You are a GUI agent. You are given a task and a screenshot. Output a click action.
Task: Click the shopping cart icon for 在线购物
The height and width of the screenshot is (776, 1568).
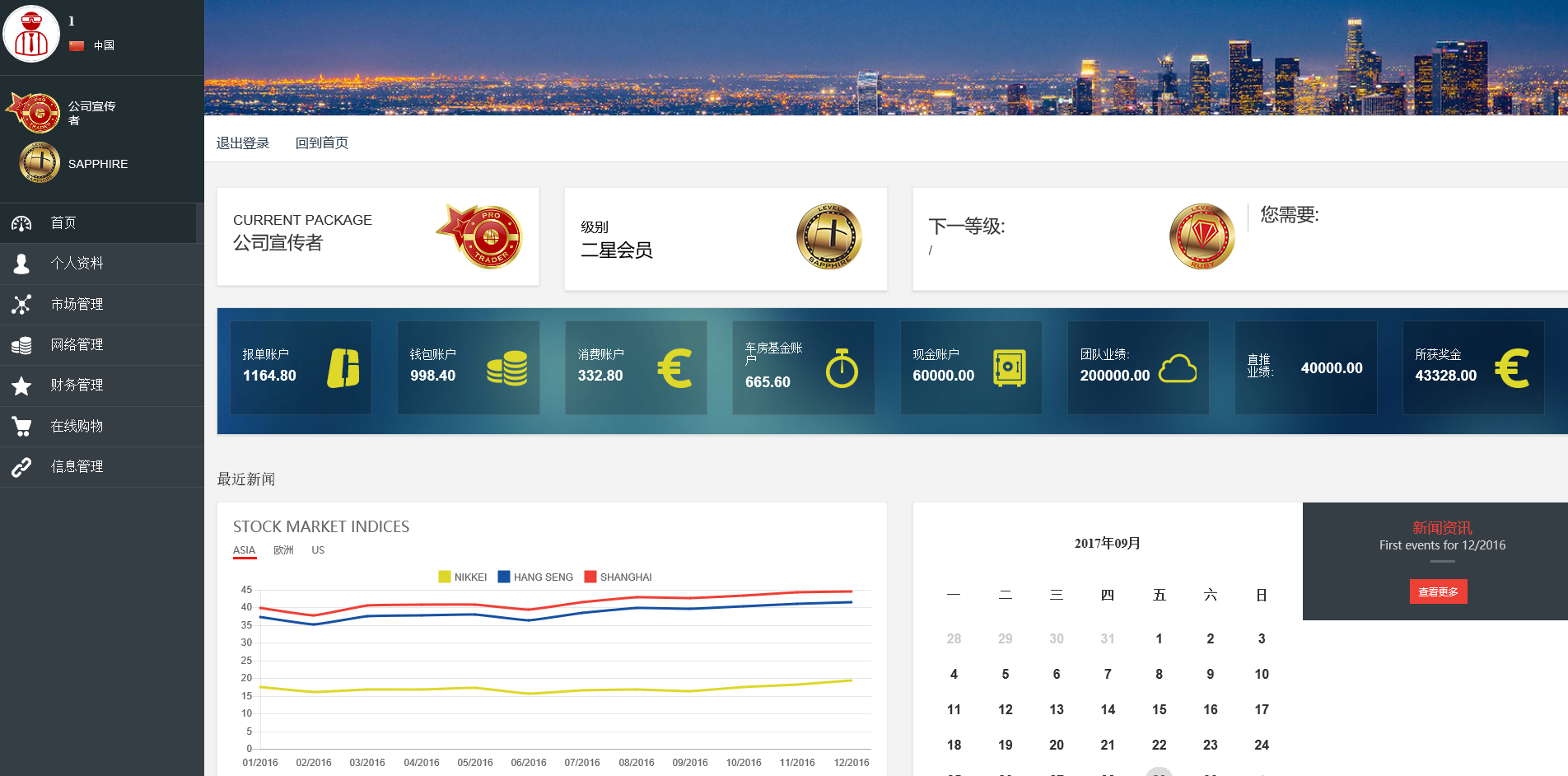point(21,426)
